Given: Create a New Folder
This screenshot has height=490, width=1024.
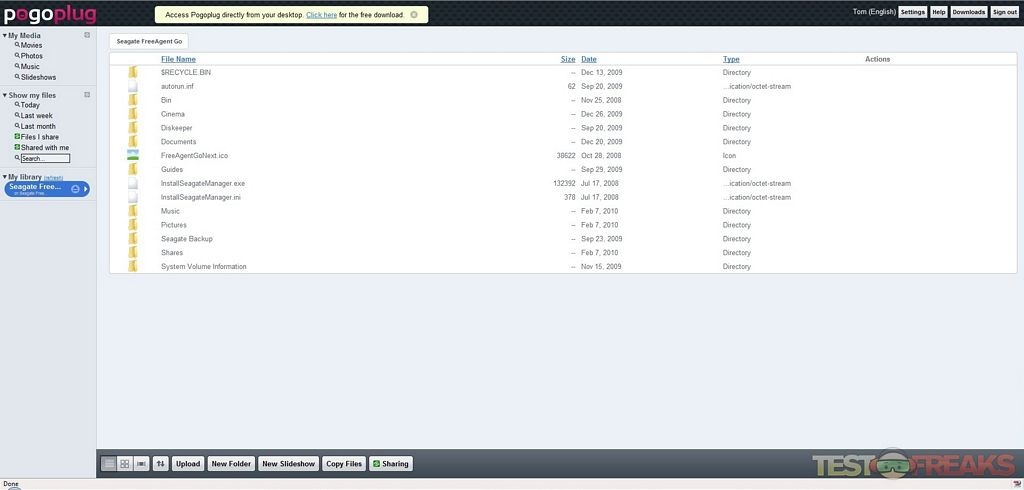Looking at the screenshot, I should pyautogui.click(x=231, y=464).
